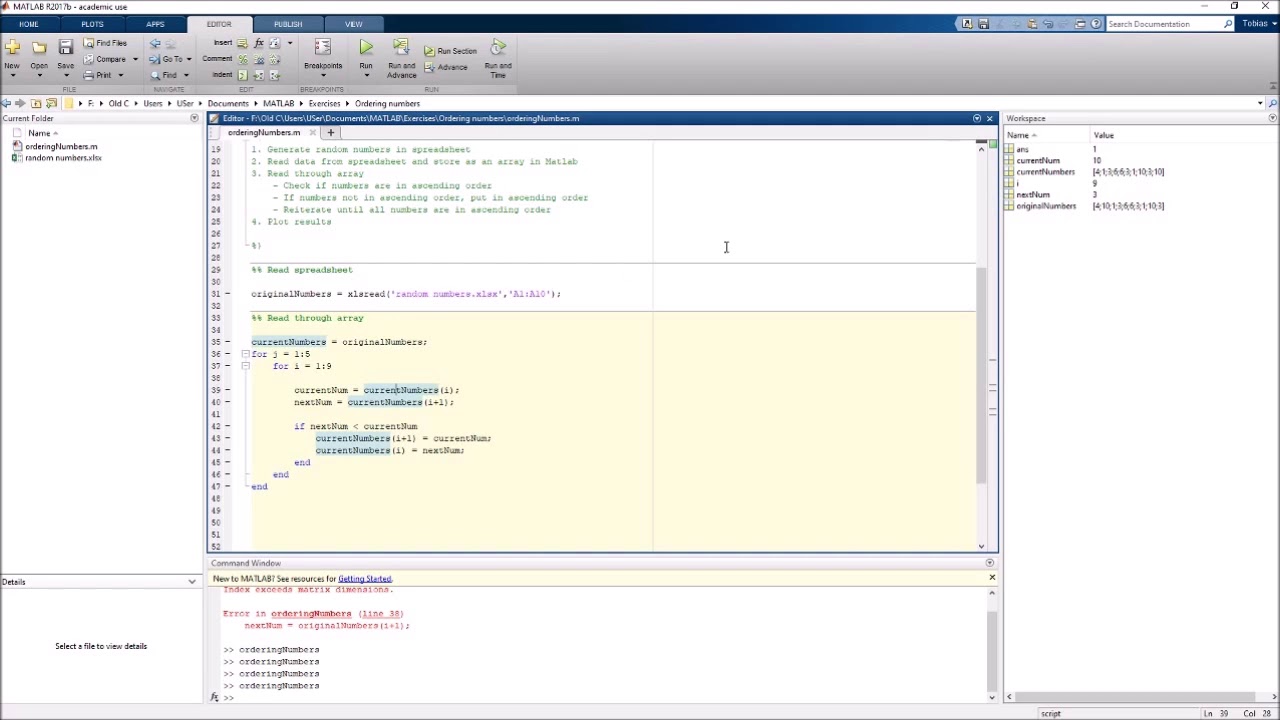Select the orderingNumbers.m editor tab
The image size is (1280, 720).
coord(263,132)
